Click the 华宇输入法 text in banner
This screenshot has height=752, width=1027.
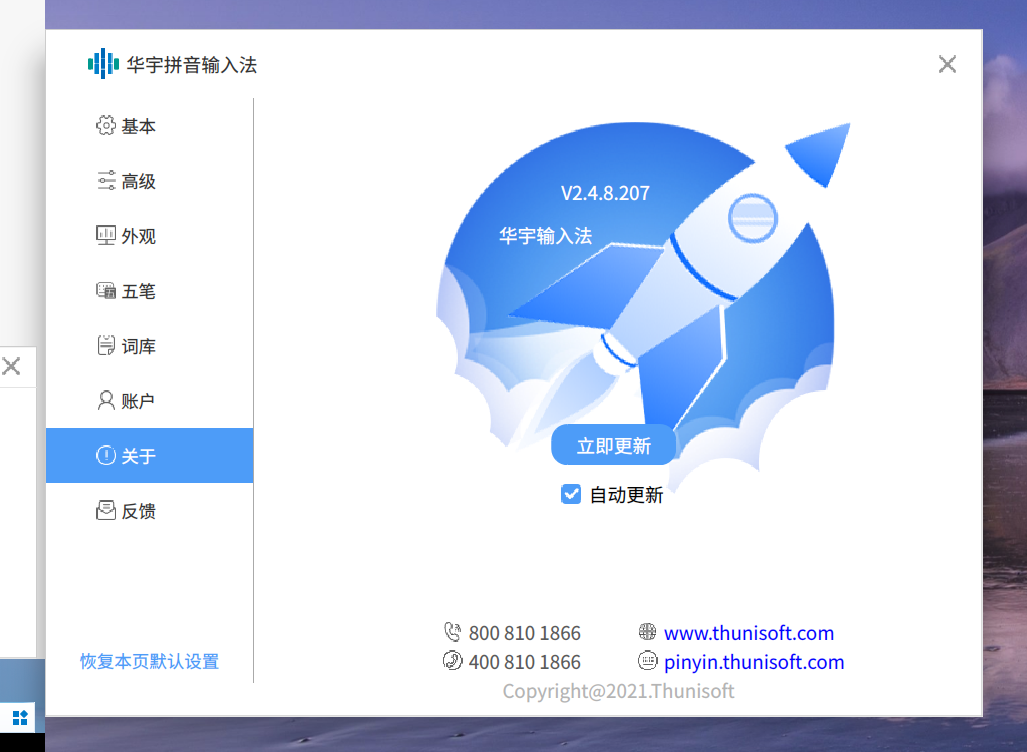(546, 236)
